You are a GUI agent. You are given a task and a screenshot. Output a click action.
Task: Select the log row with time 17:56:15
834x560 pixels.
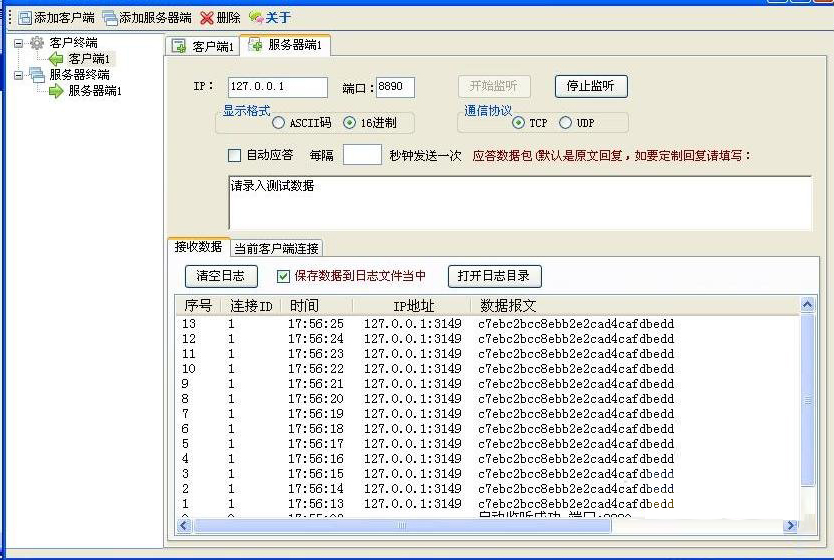click(487, 473)
